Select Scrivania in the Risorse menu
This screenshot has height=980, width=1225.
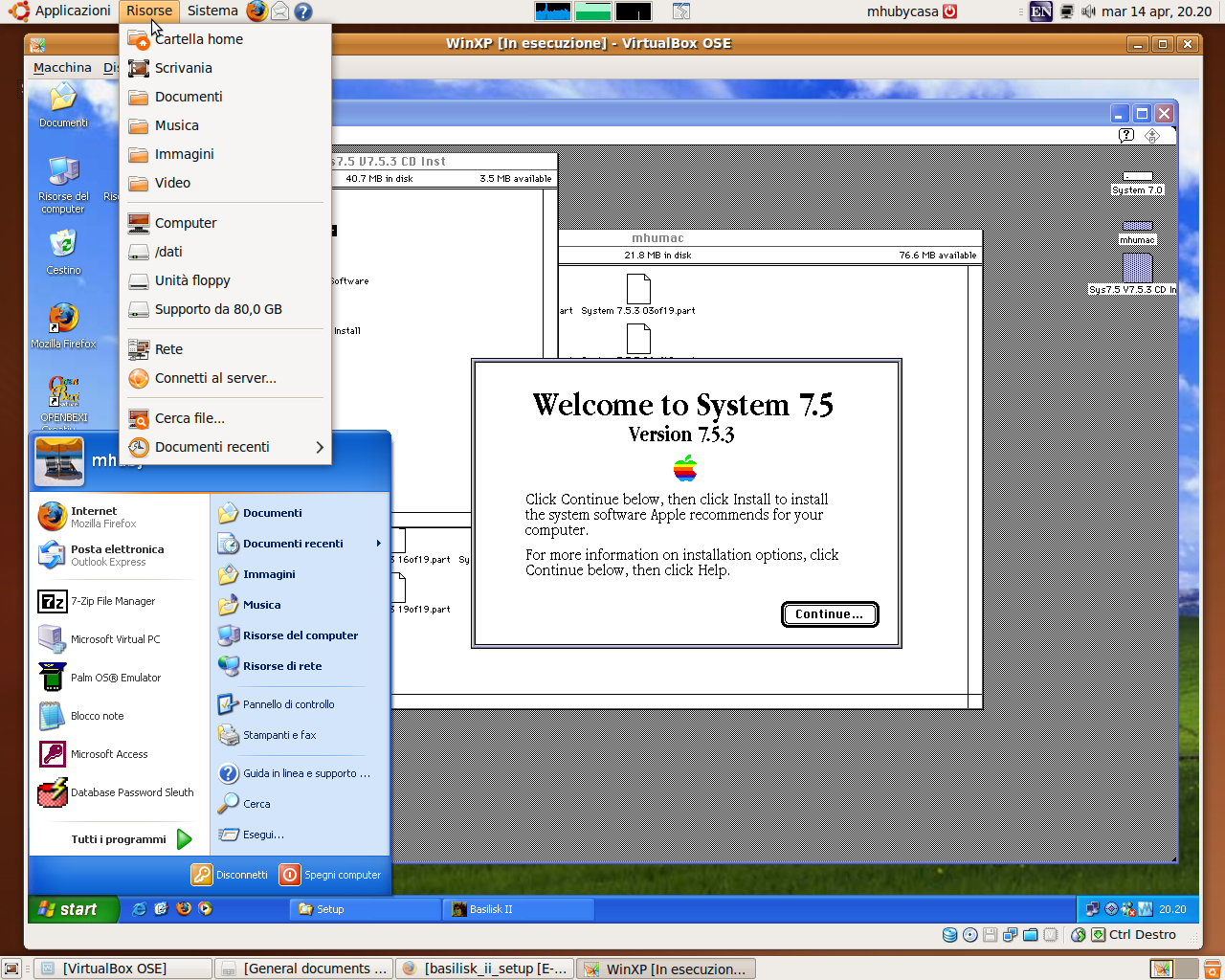pos(226,68)
